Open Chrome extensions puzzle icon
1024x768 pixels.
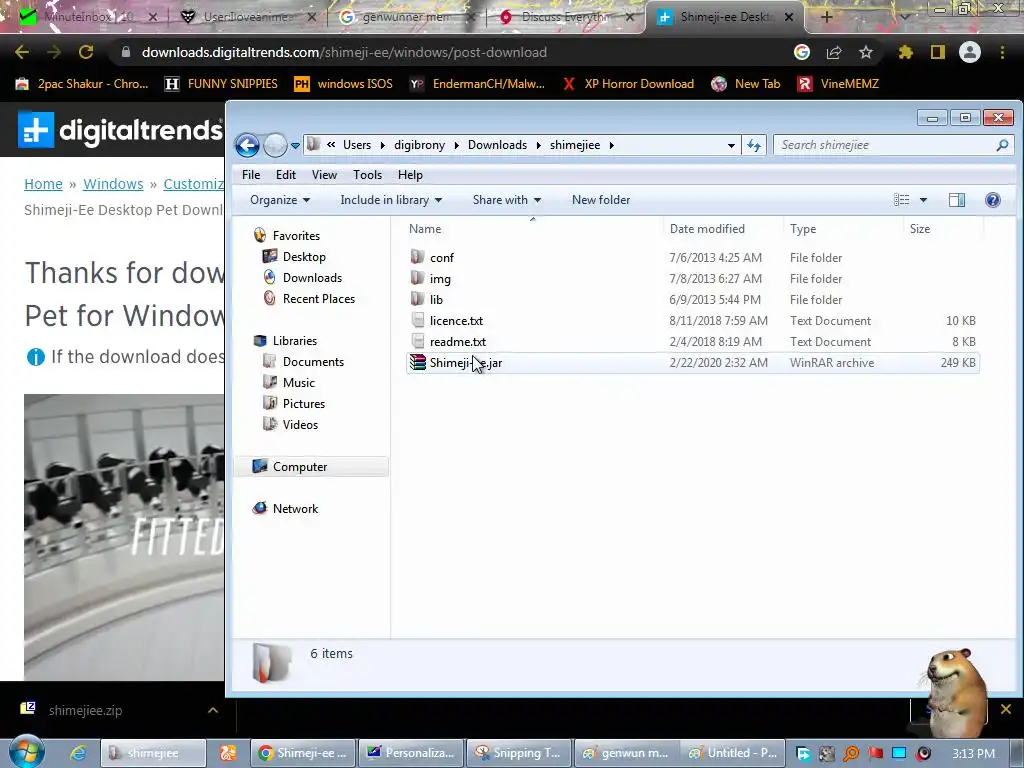905,52
